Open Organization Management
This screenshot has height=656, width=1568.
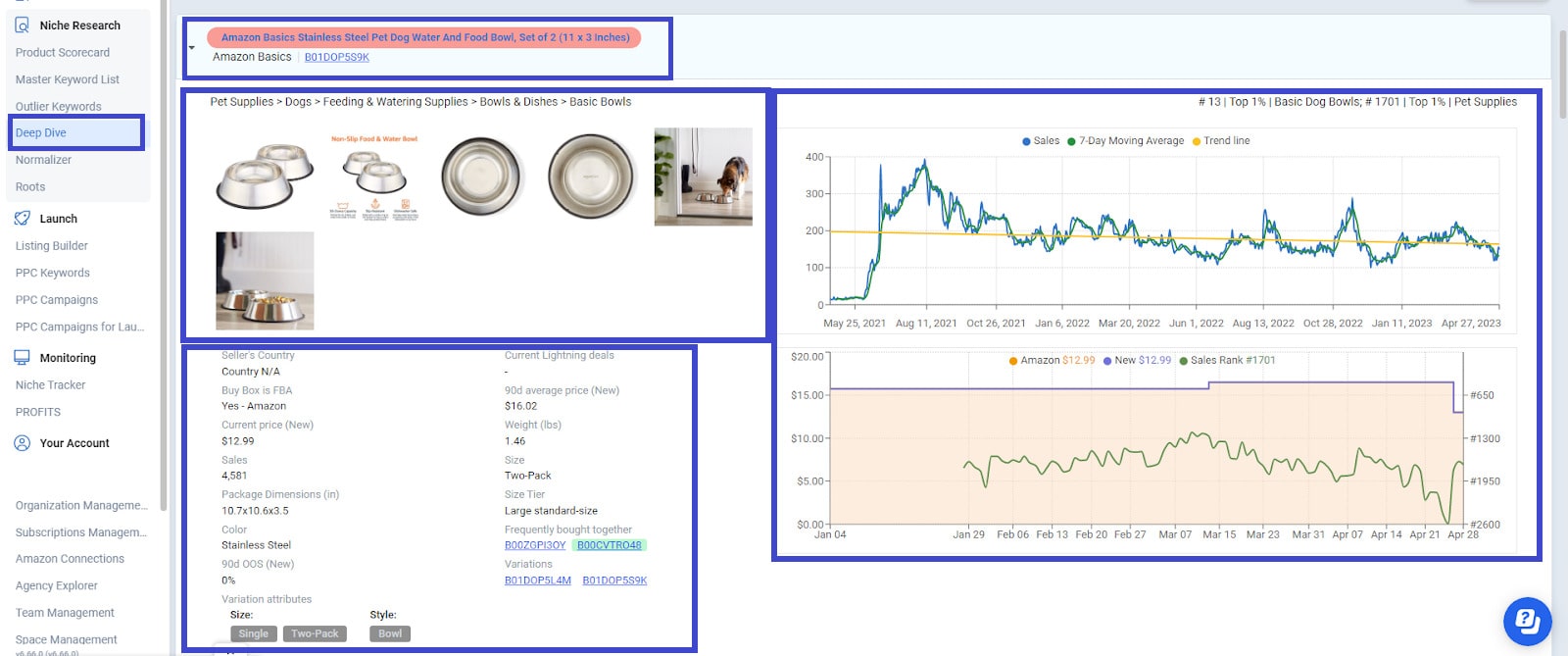81,505
